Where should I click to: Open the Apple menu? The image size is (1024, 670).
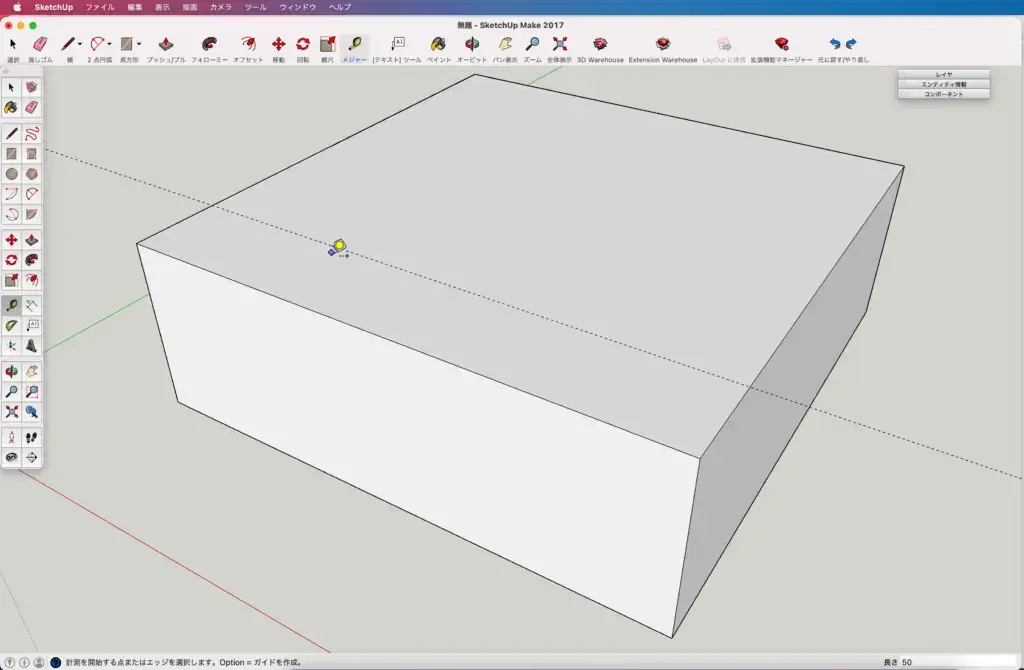(x=17, y=7)
